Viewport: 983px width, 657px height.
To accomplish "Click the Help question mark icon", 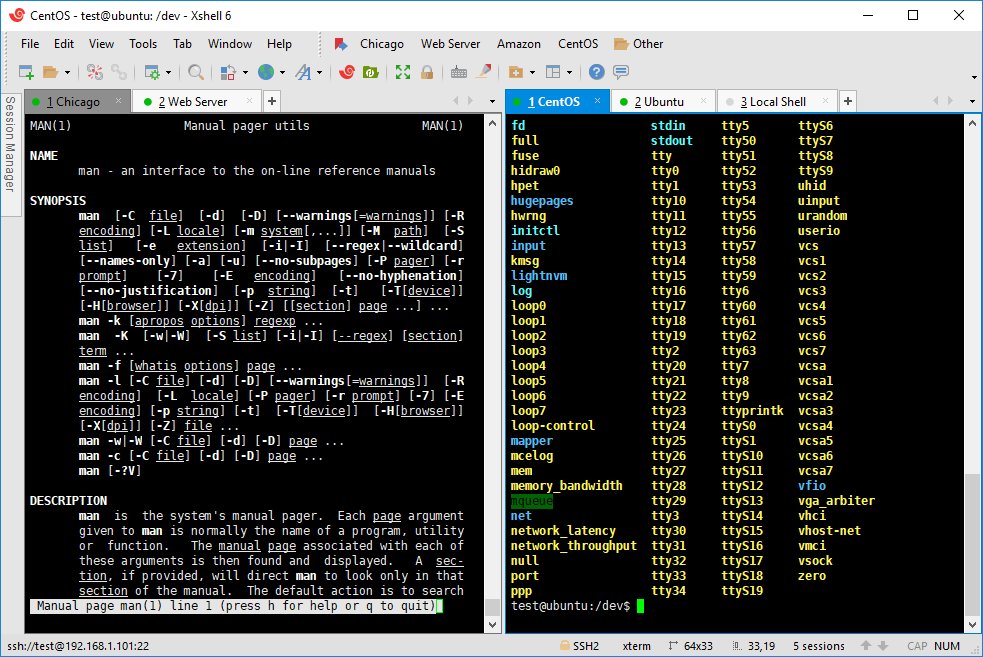I will (595, 72).
